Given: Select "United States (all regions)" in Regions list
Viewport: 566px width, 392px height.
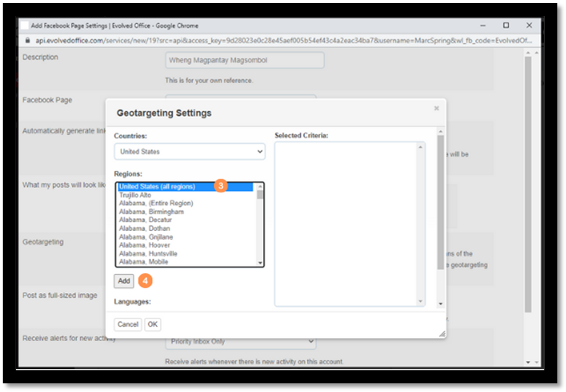Looking at the screenshot, I should coord(185,187).
